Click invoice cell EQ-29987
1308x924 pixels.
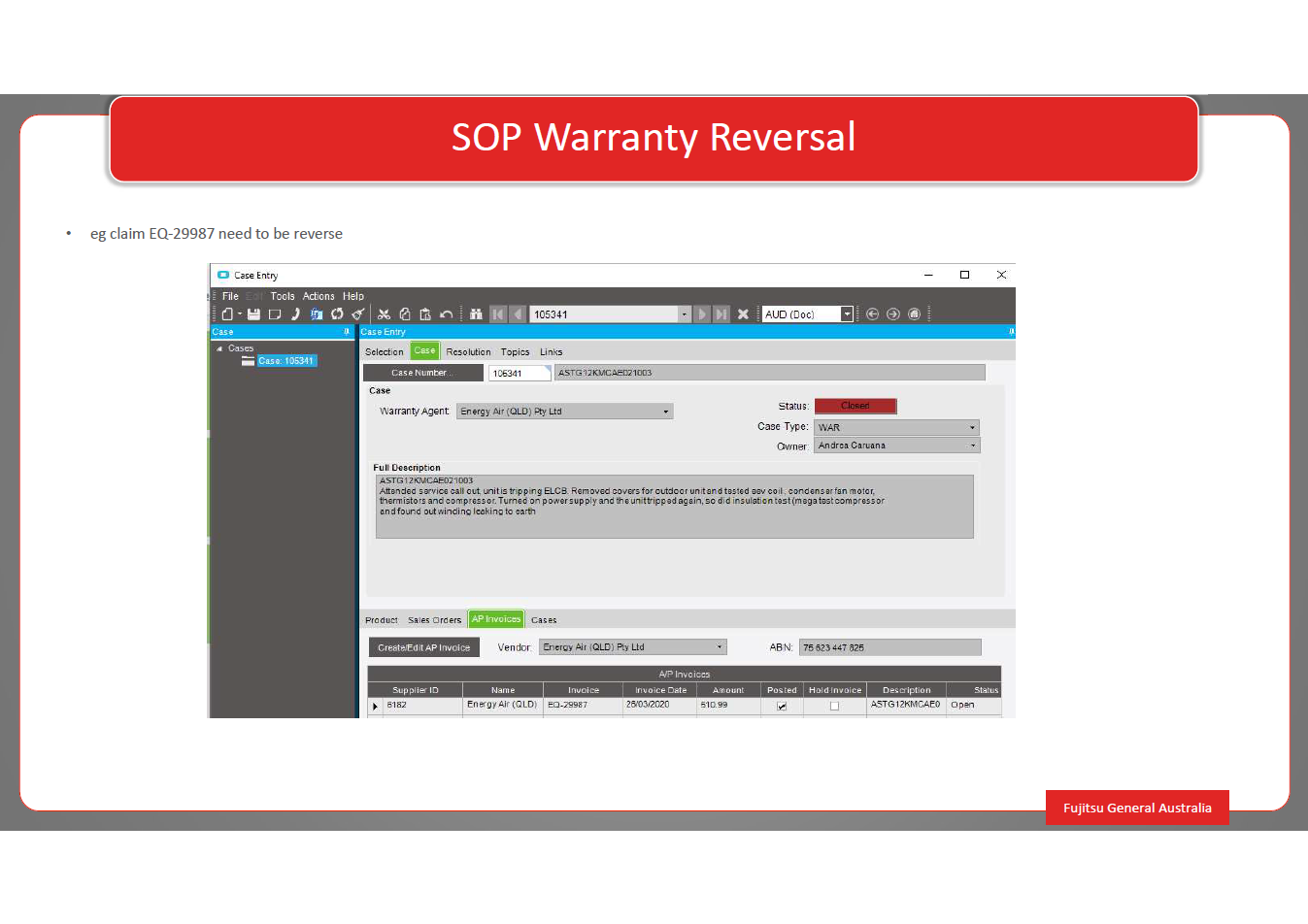coord(583,706)
